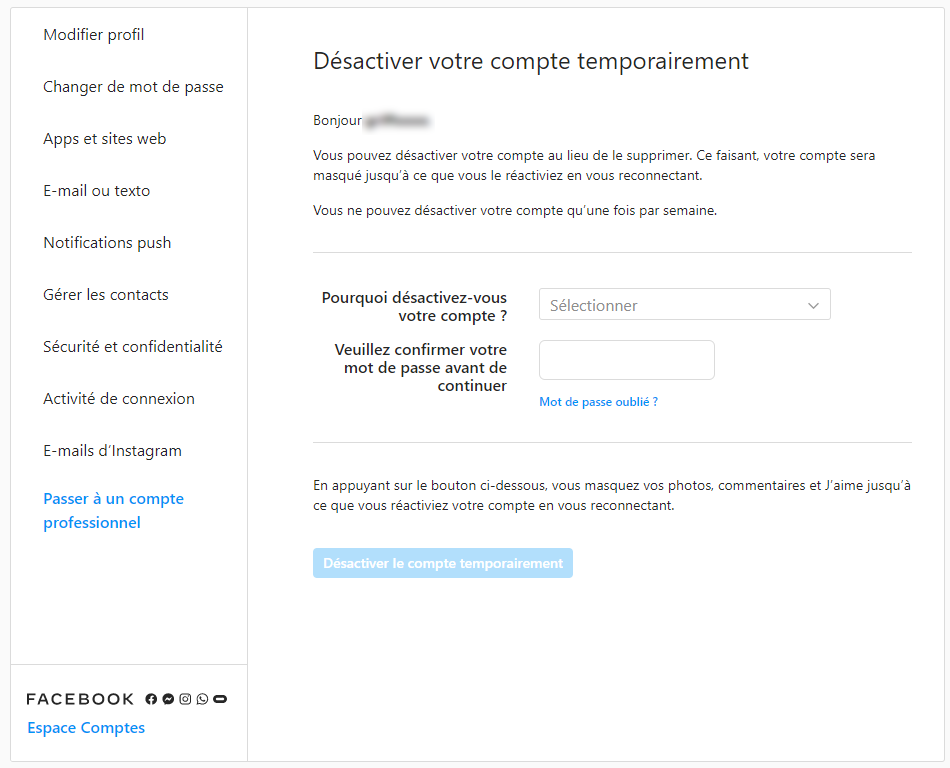Viewport: 950px width, 768px height.
Task: Click 'Mot de passe oublié ?' link
Action: point(598,402)
